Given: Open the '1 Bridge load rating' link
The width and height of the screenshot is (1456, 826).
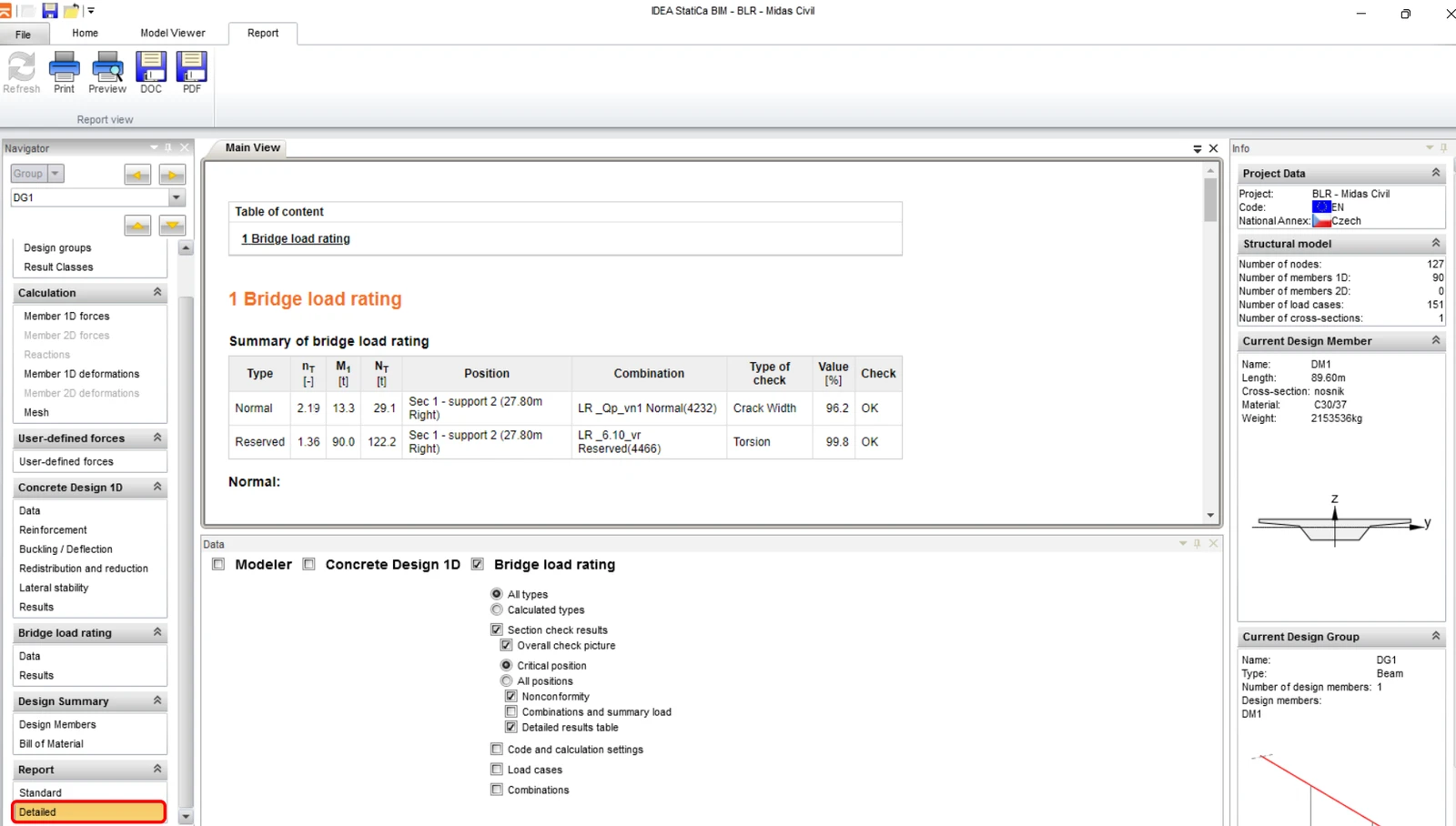Looking at the screenshot, I should click(296, 238).
